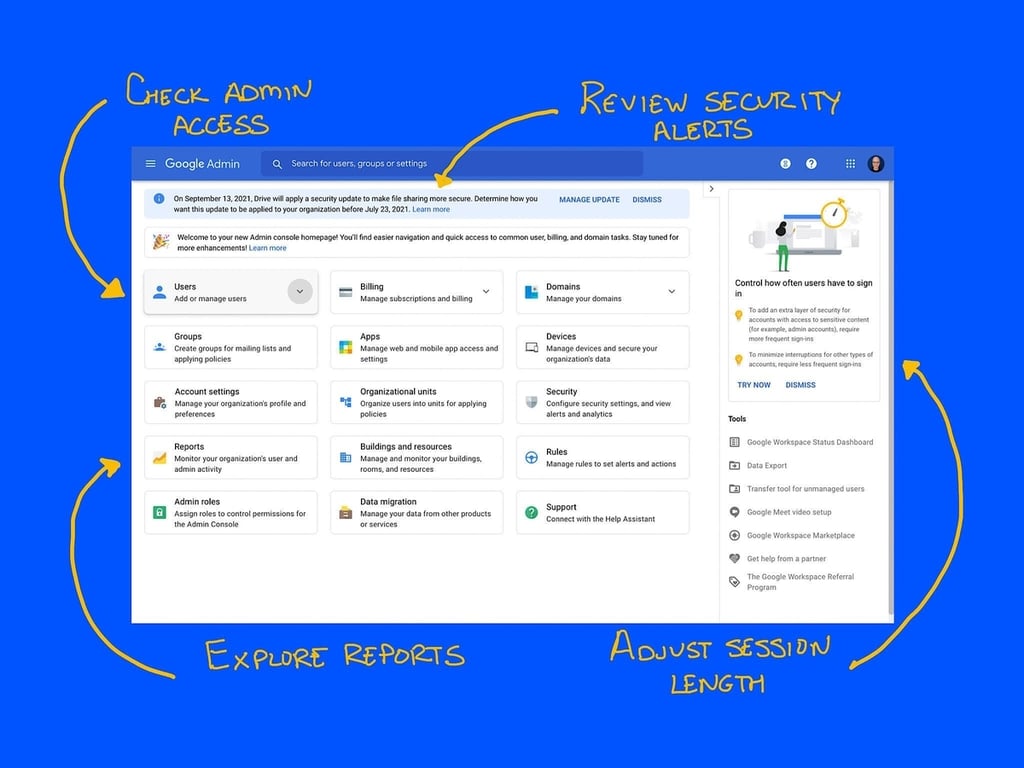Open the Data Export tool link
This screenshot has height=768, width=1024.
tap(767, 466)
